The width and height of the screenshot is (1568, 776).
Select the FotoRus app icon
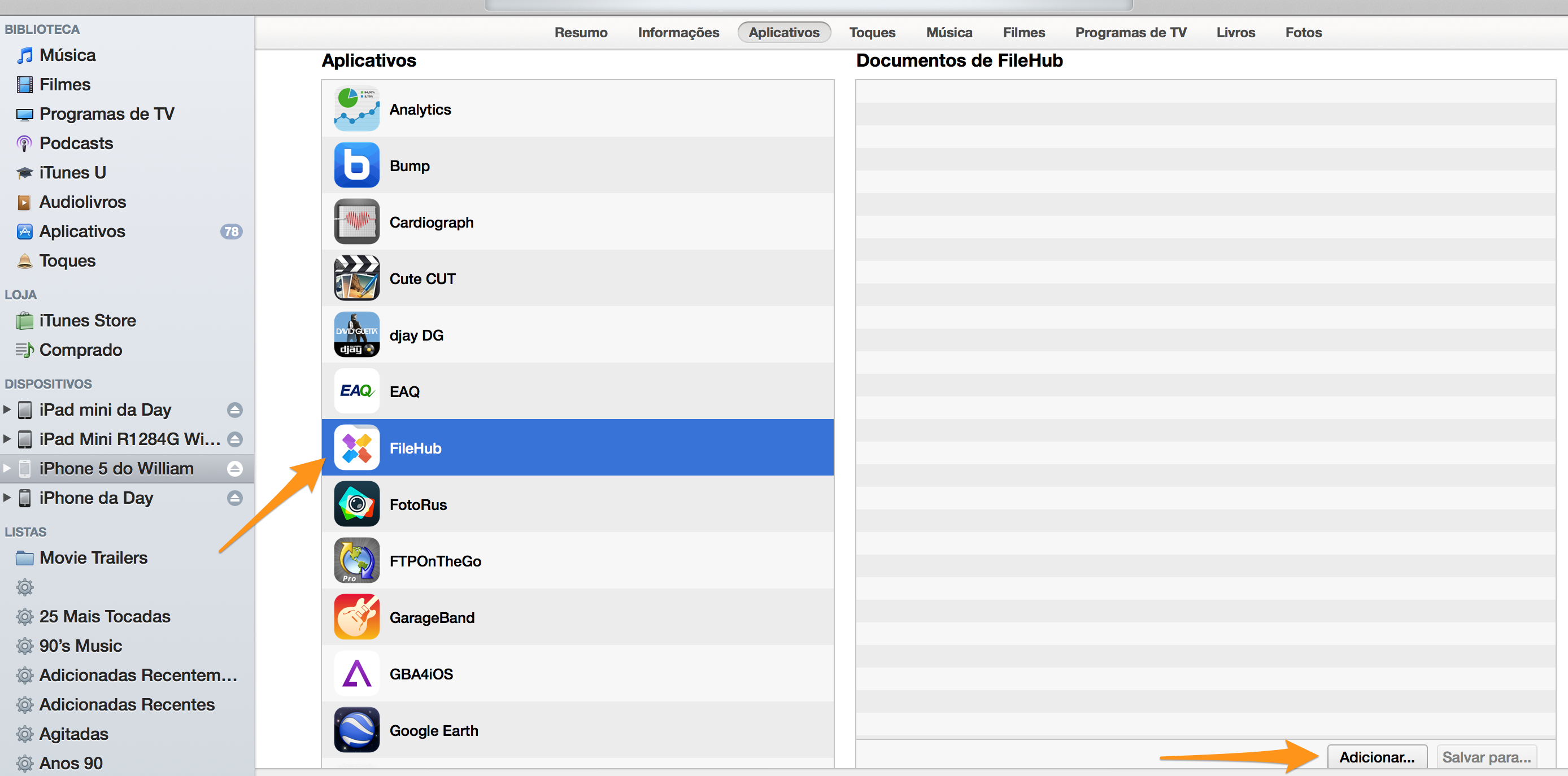click(356, 504)
